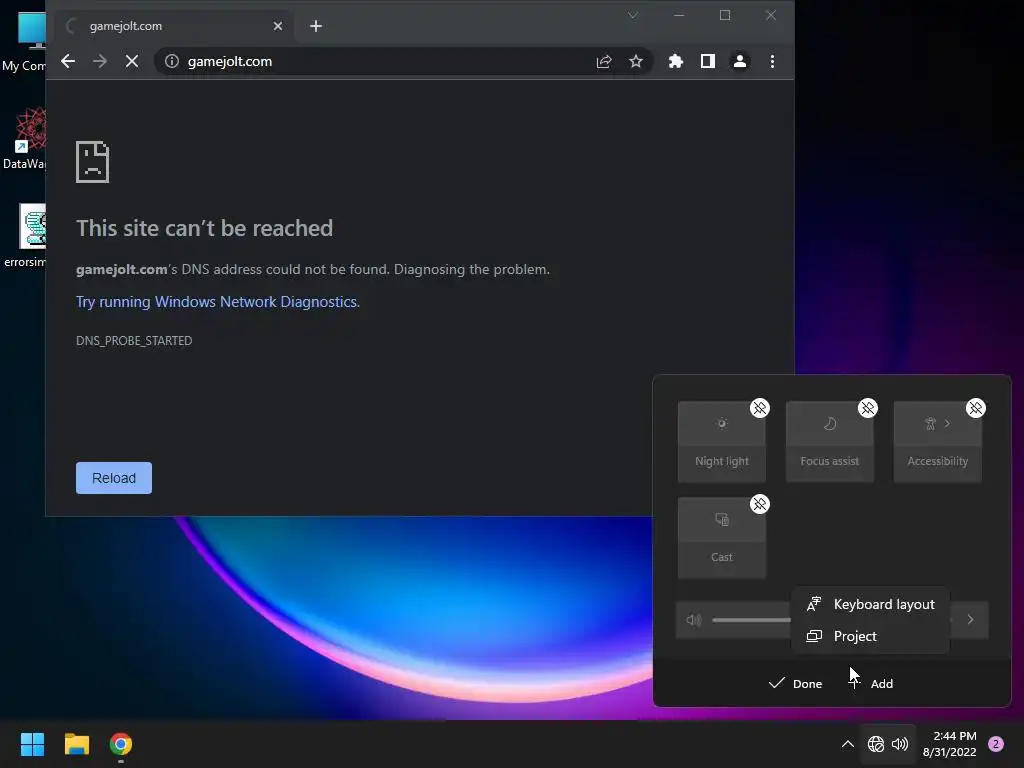Show hidden icons in system tray
Image resolution: width=1024 pixels, height=768 pixels.
pyautogui.click(x=848, y=744)
